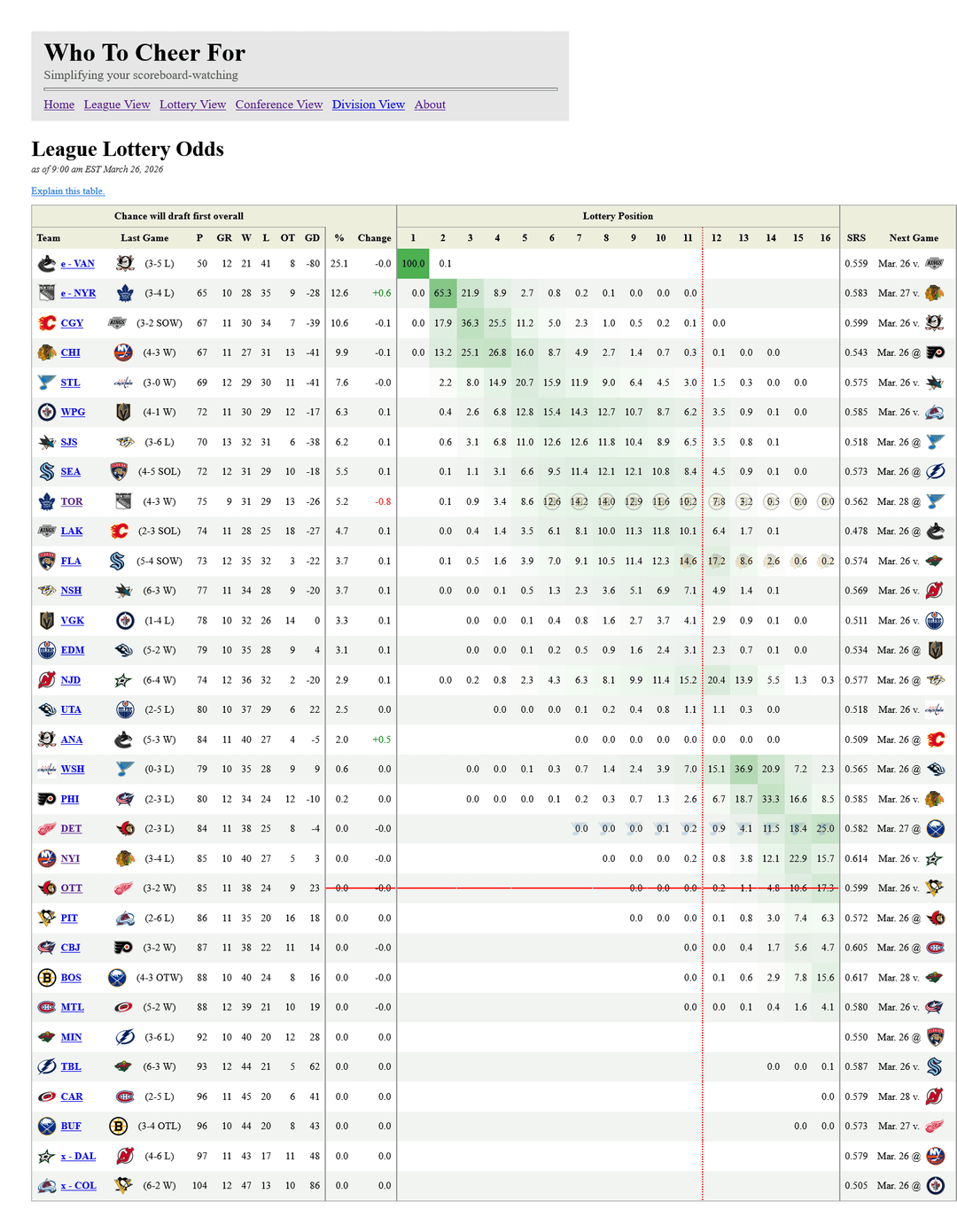The image size is (957, 1232).
Task: Select the Maple Leafs logo beside TOR
Action: pyautogui.click(x=47, y=501)
